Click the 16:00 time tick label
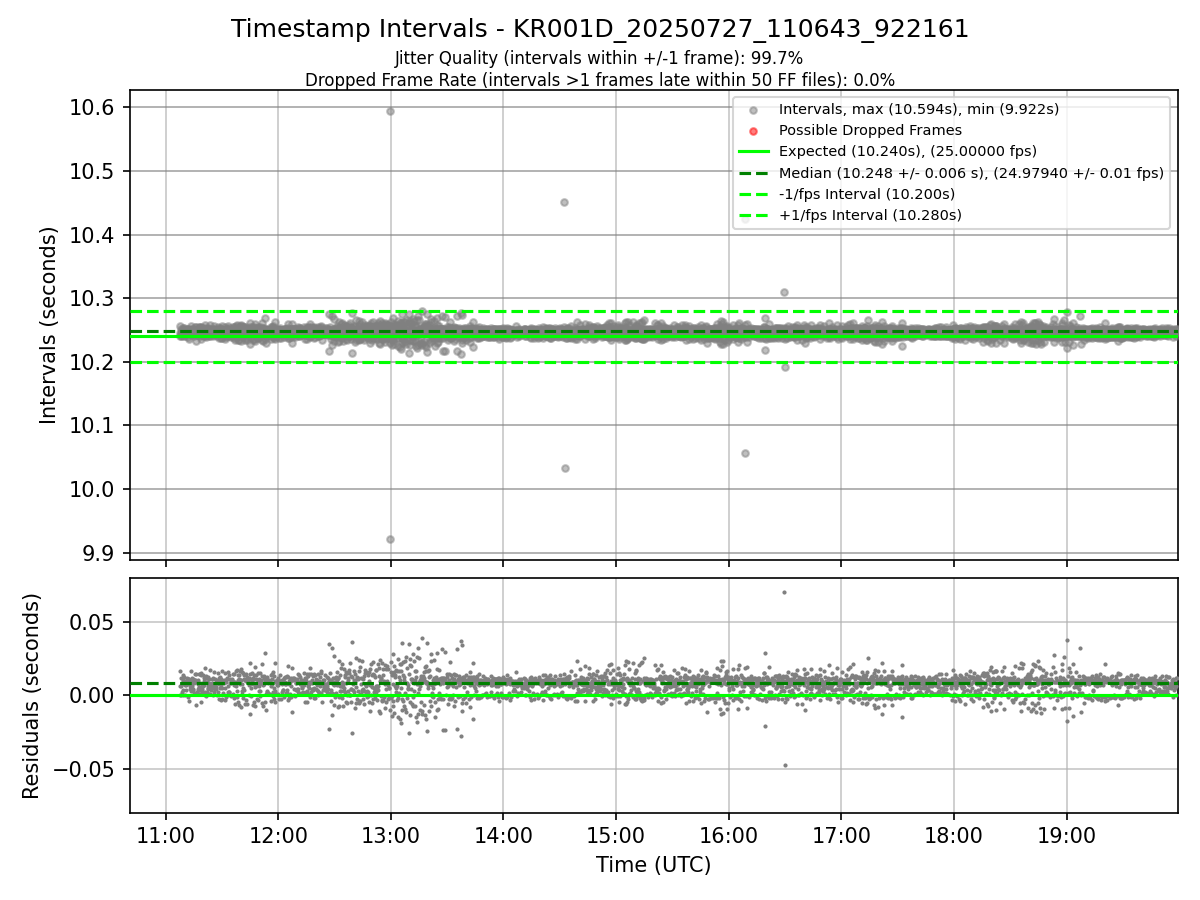 (x=728, y=835)
